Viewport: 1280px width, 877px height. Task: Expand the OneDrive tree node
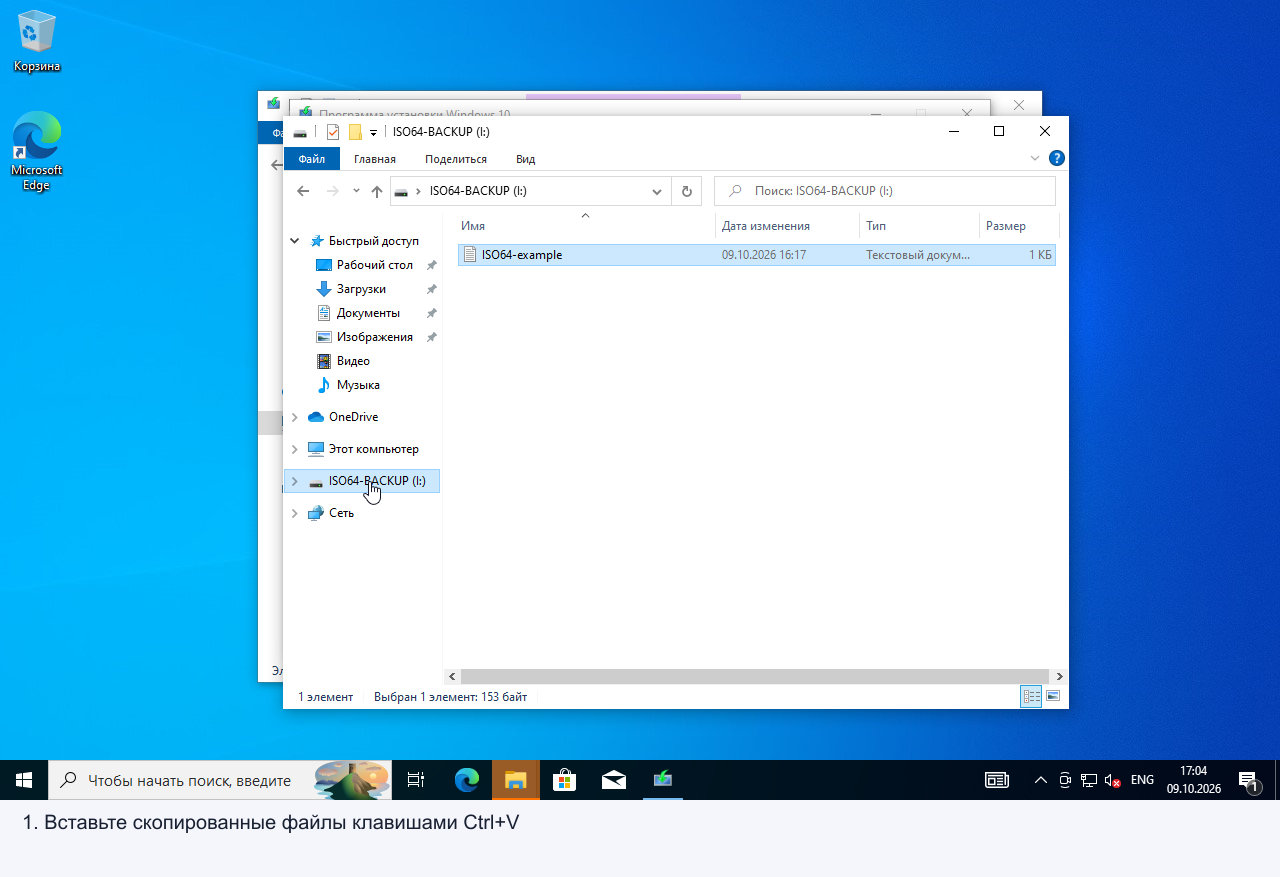(x=294, y=417)
